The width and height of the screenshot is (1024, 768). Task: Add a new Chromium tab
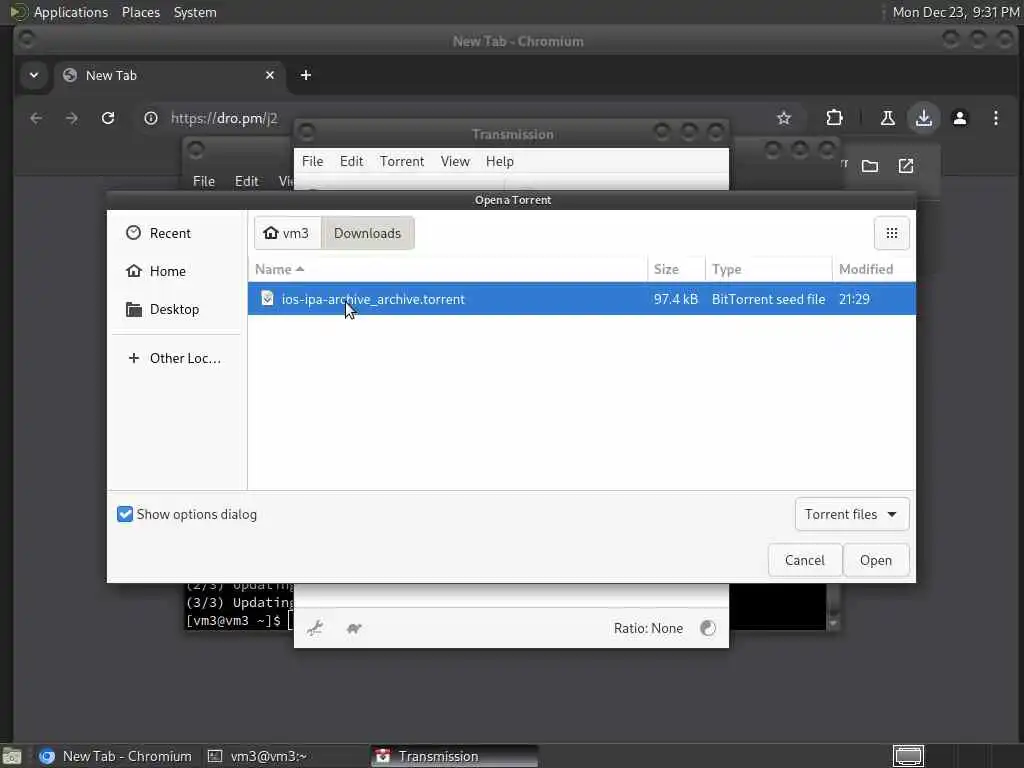(x=306, y=75)
